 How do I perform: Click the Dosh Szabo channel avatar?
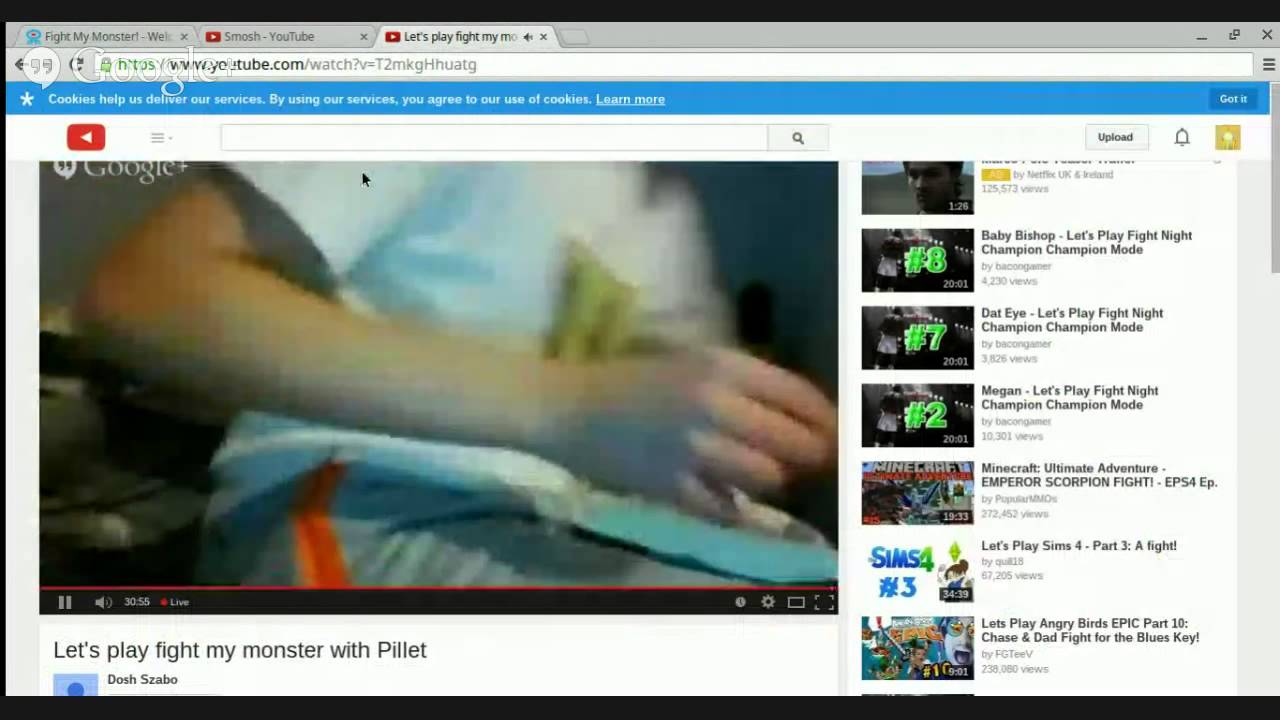point(75,685)
